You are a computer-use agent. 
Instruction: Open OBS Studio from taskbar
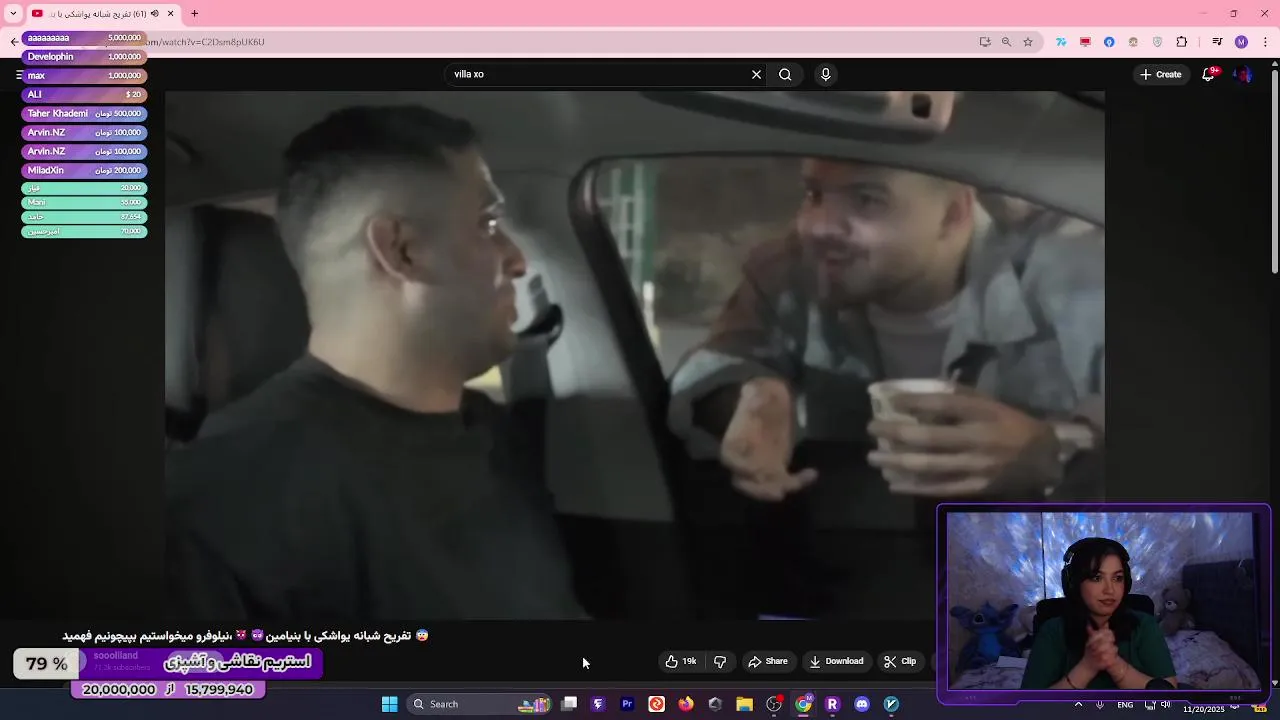pos(773,704)
